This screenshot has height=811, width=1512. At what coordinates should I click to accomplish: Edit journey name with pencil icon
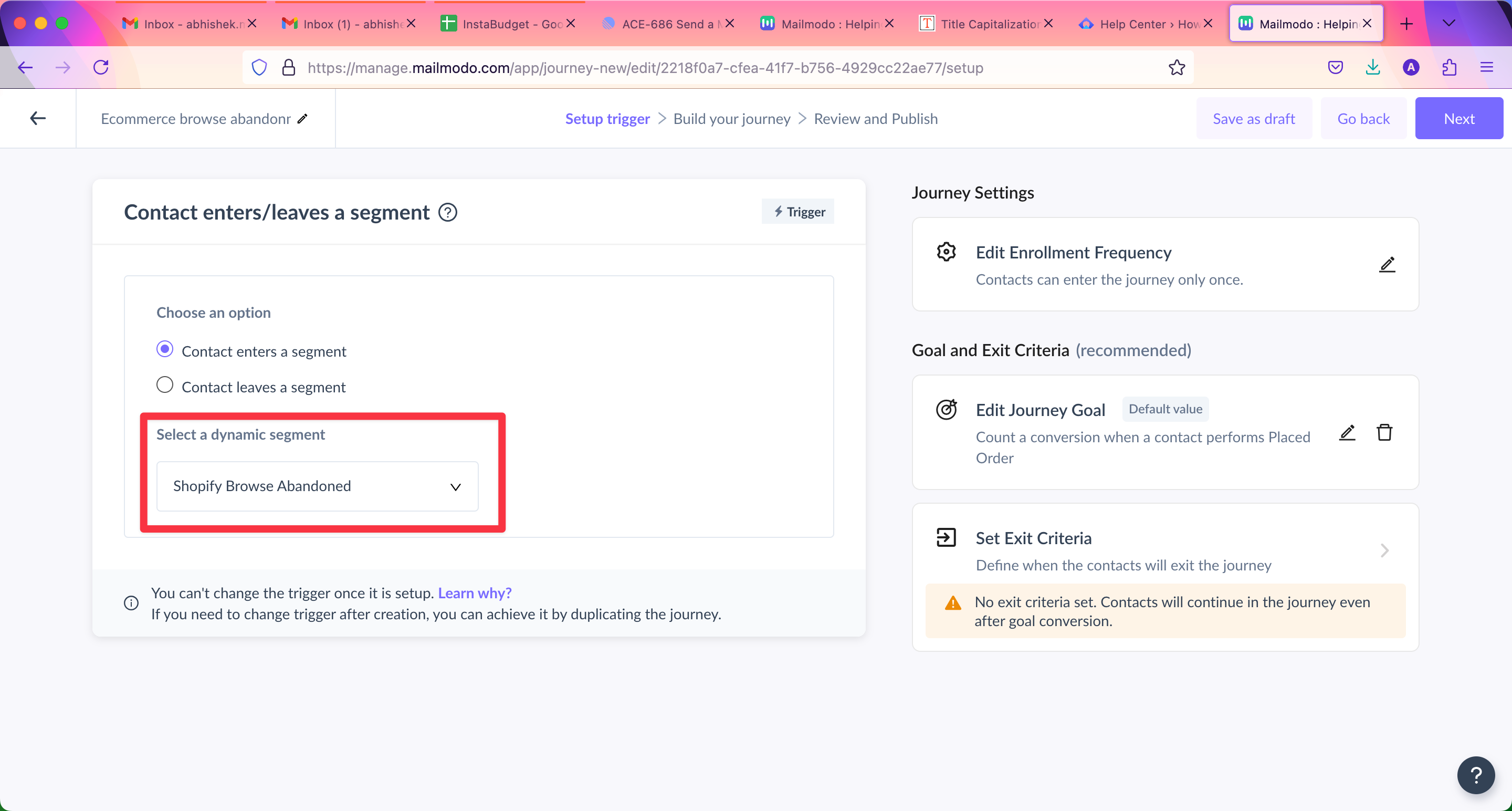tap(302, 119)
